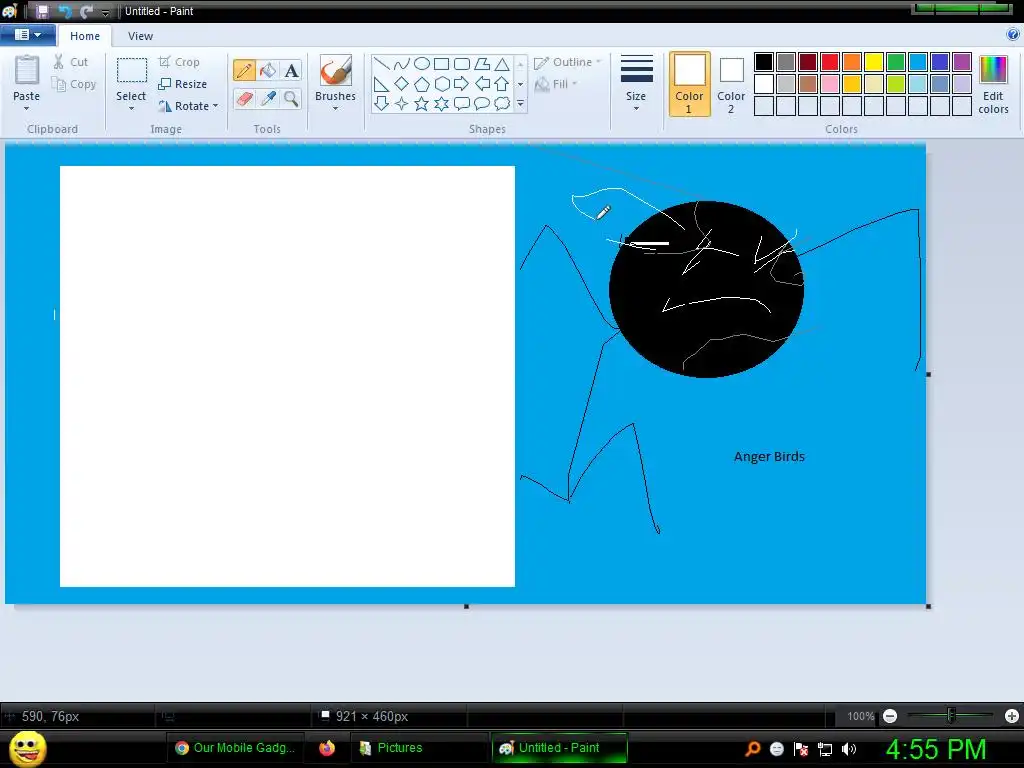Choose the Polygon shape
The width and height of the screenshot is (1024, 768).
point(482,63)
